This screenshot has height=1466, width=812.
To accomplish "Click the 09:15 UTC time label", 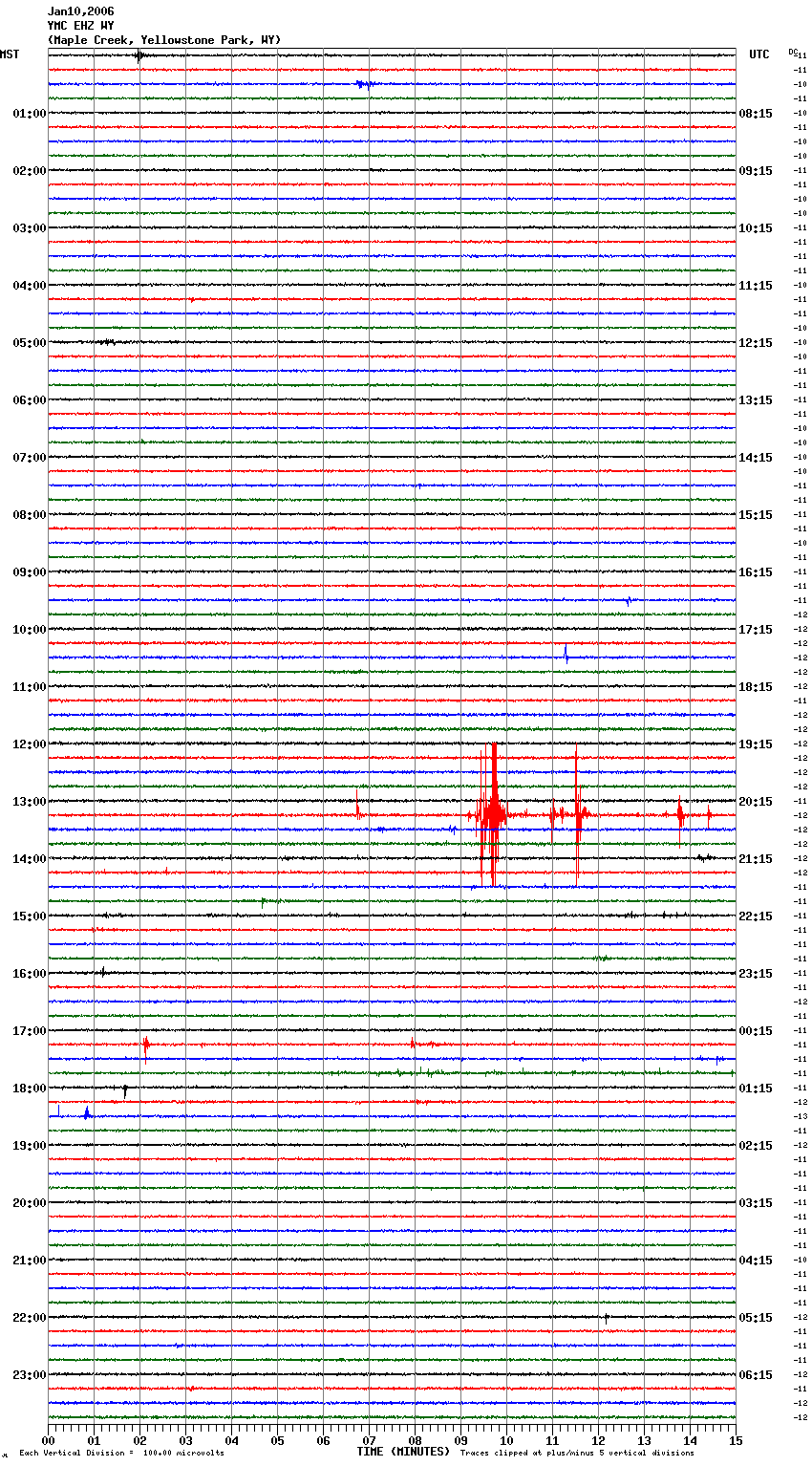I will click(756, 171).
